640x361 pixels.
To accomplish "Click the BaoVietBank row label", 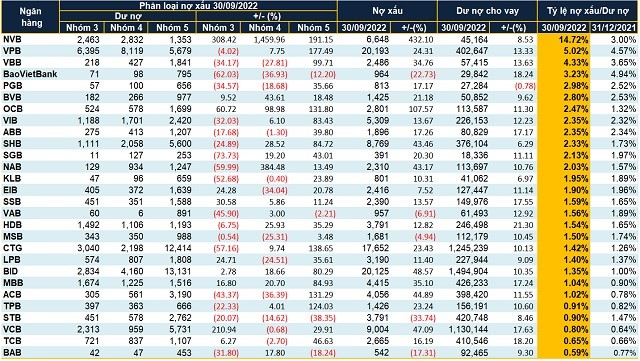I will coord(30,74).
